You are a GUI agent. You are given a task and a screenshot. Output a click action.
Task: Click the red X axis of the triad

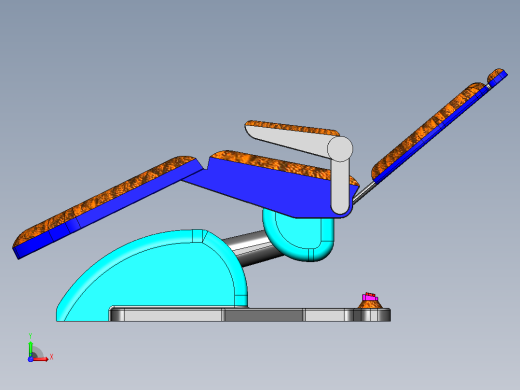point(41,359)
